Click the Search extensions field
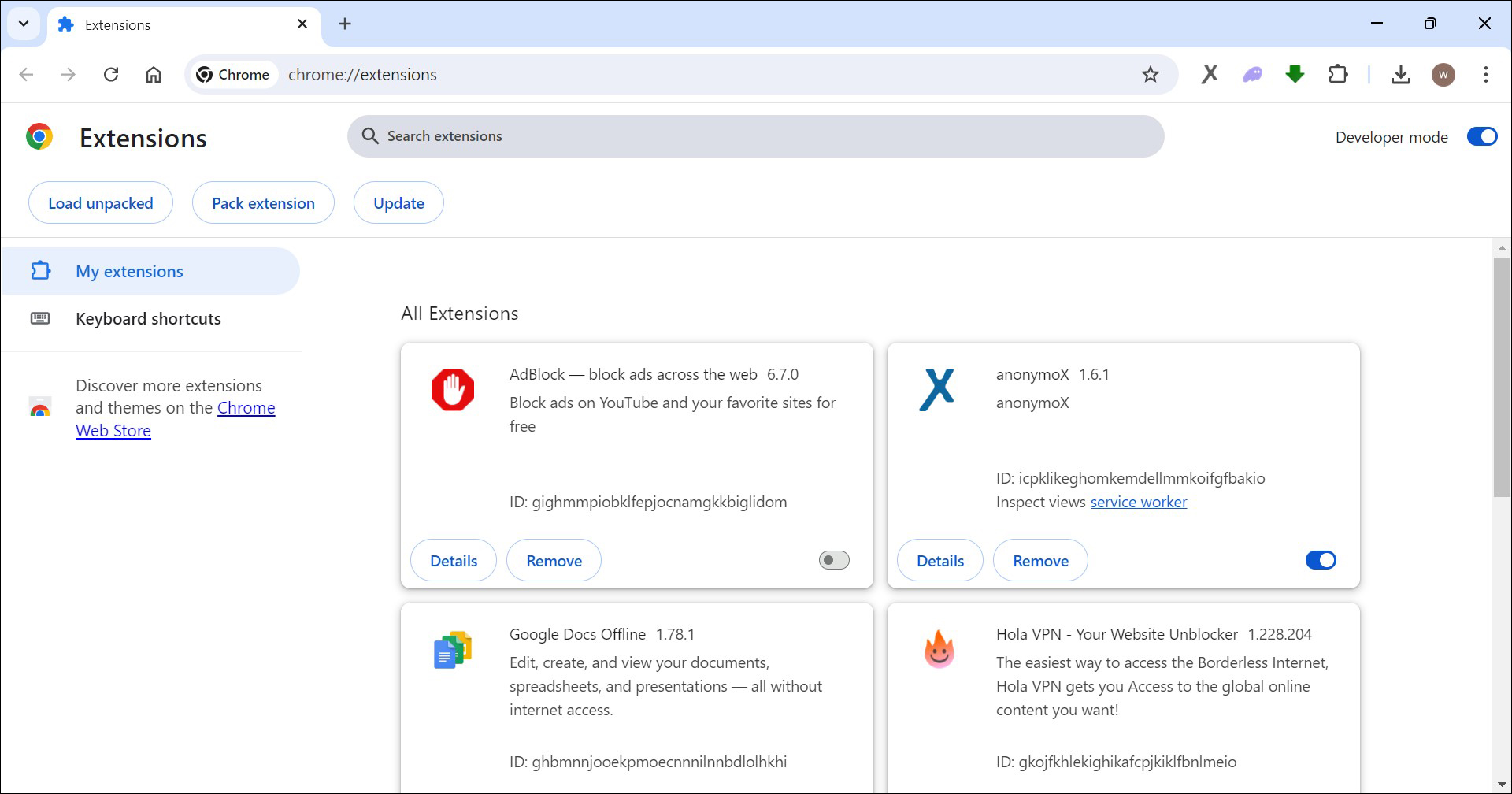Image resolution: width=1512 pixels, height=794 pixels. pyautogui.click(x=755, y=135)
